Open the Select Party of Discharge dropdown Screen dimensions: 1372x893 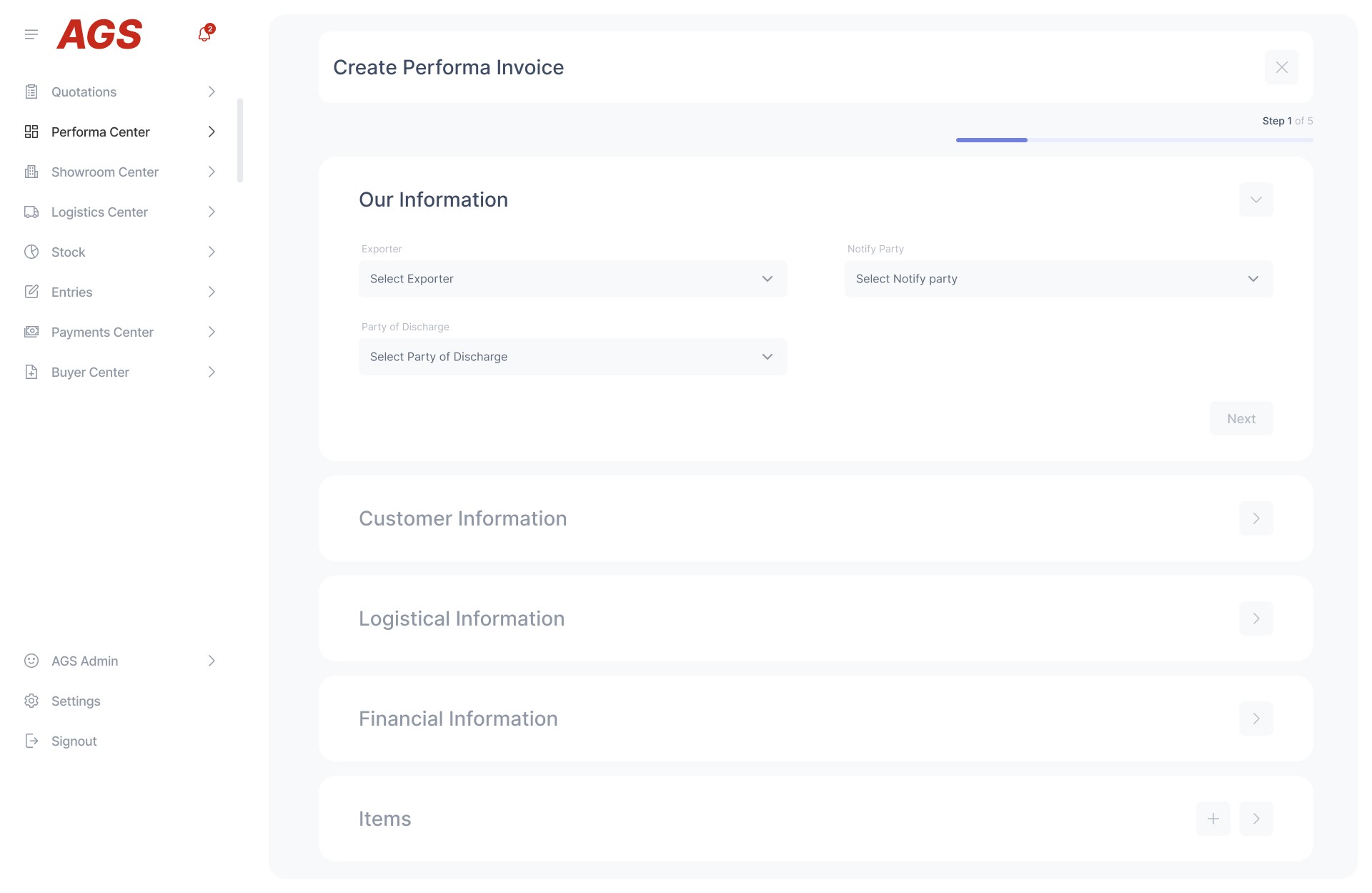click(572, 357)
